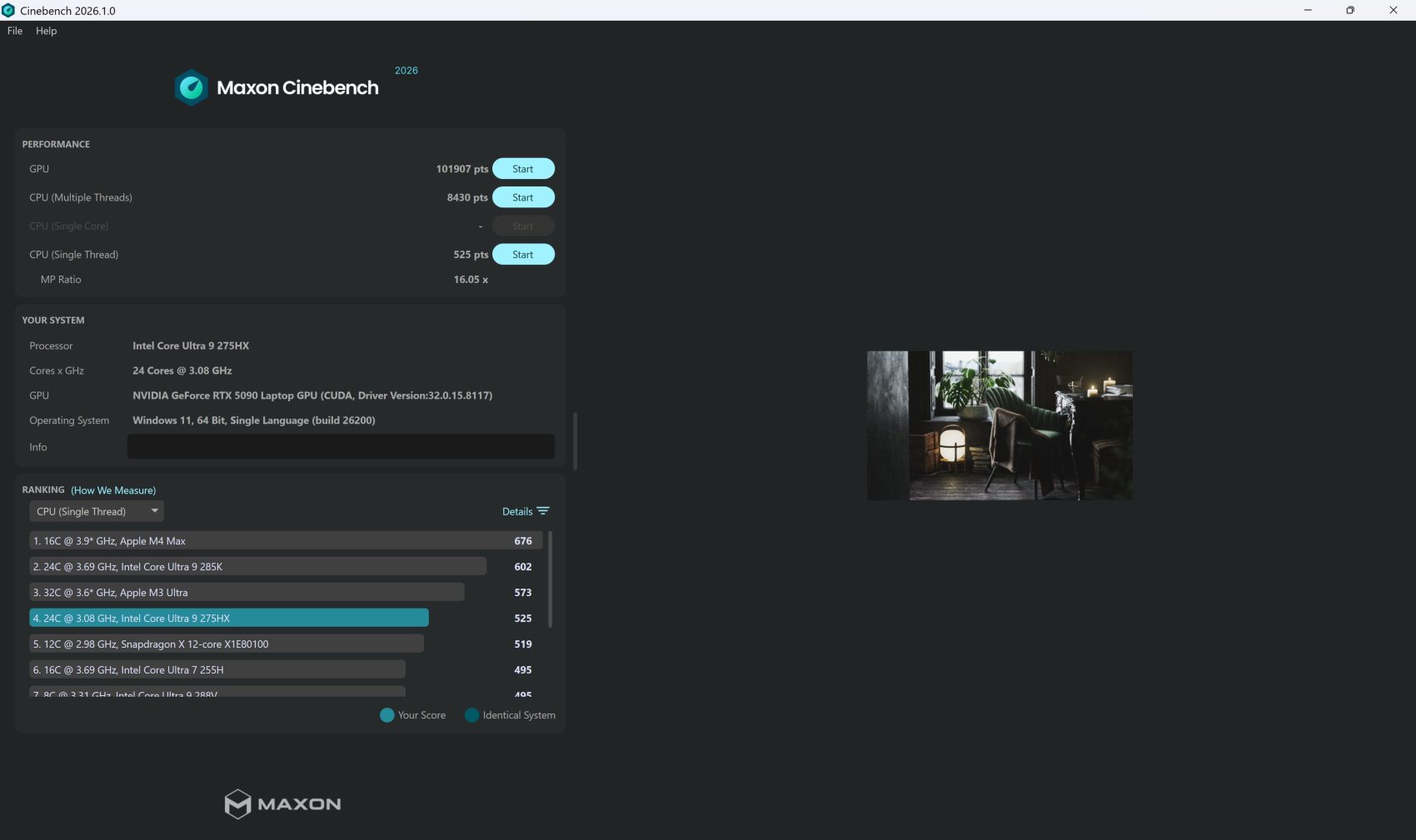Open the File menu
The image size is (1416, 840).
click(x=15, y=31)
